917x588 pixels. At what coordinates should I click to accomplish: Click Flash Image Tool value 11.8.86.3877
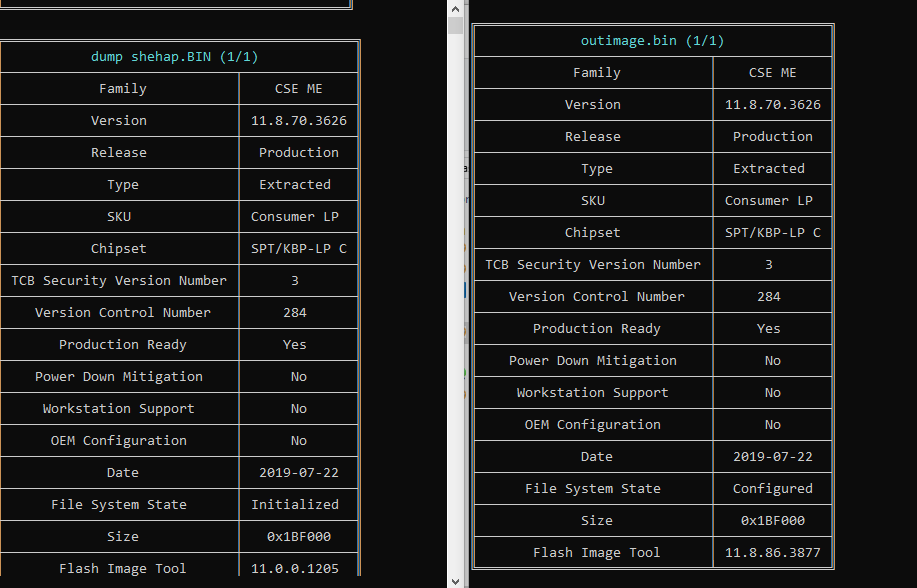point(773,552)
